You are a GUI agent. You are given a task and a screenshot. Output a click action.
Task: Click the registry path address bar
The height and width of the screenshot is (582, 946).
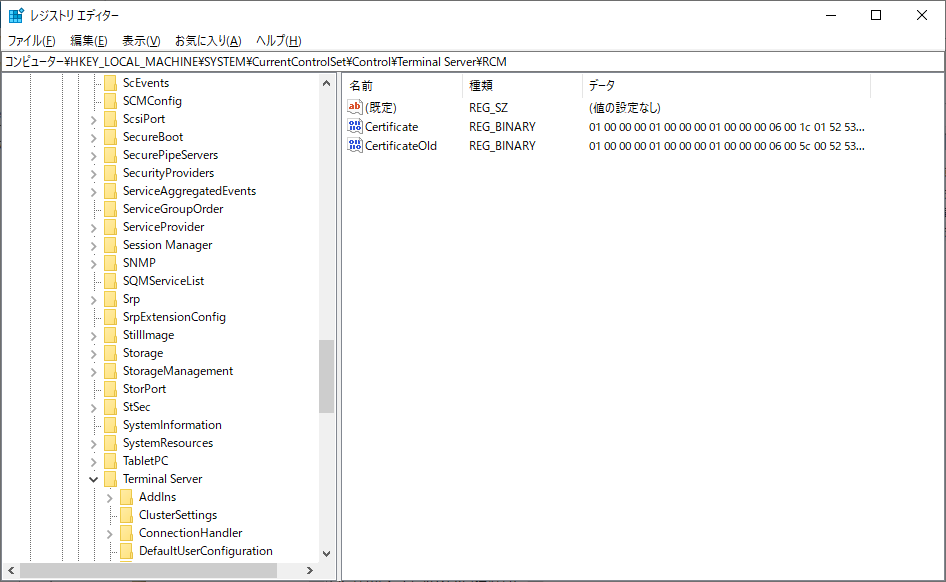[x=473, y=62]
